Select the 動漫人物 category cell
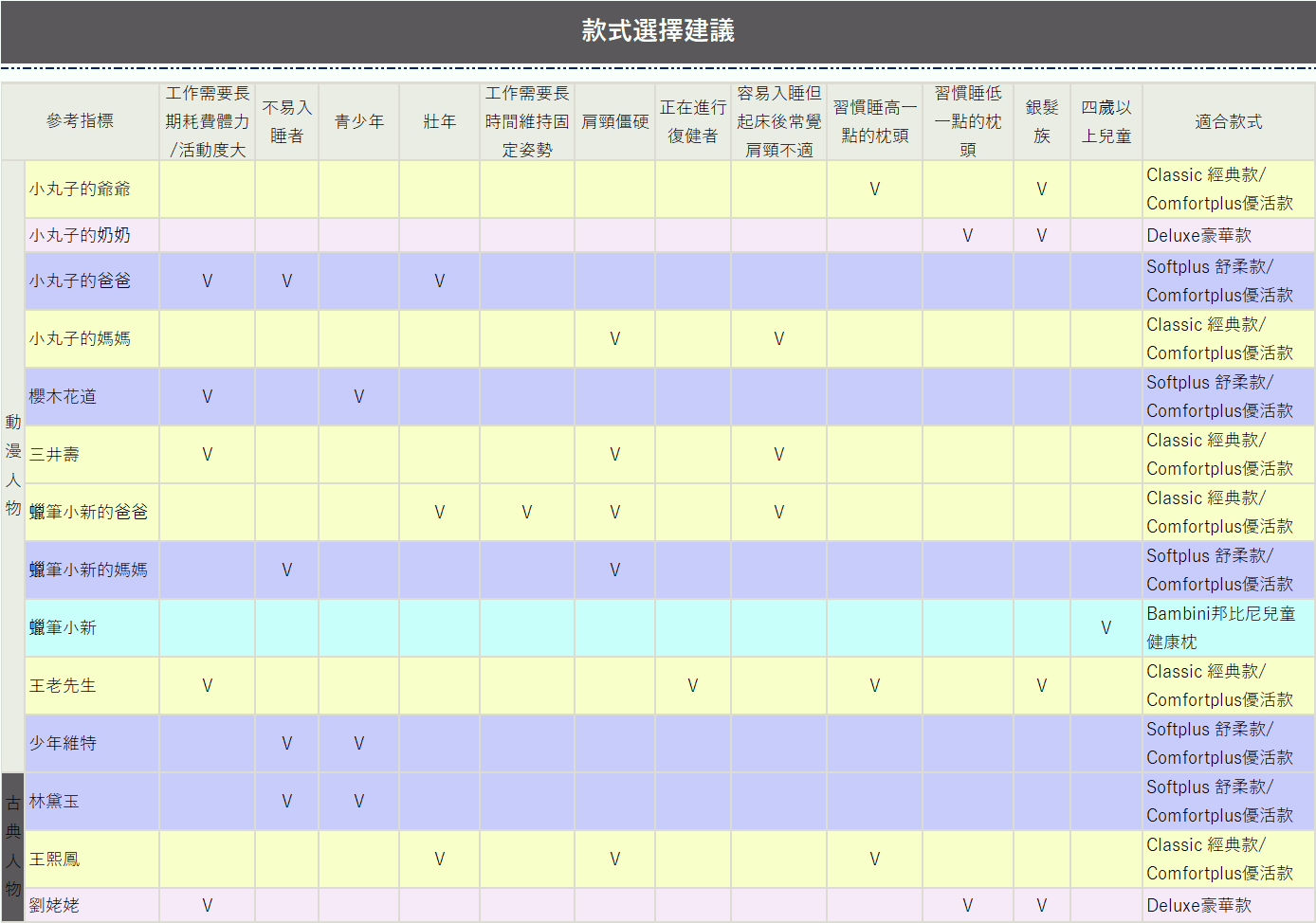 [x=13, y=466]
